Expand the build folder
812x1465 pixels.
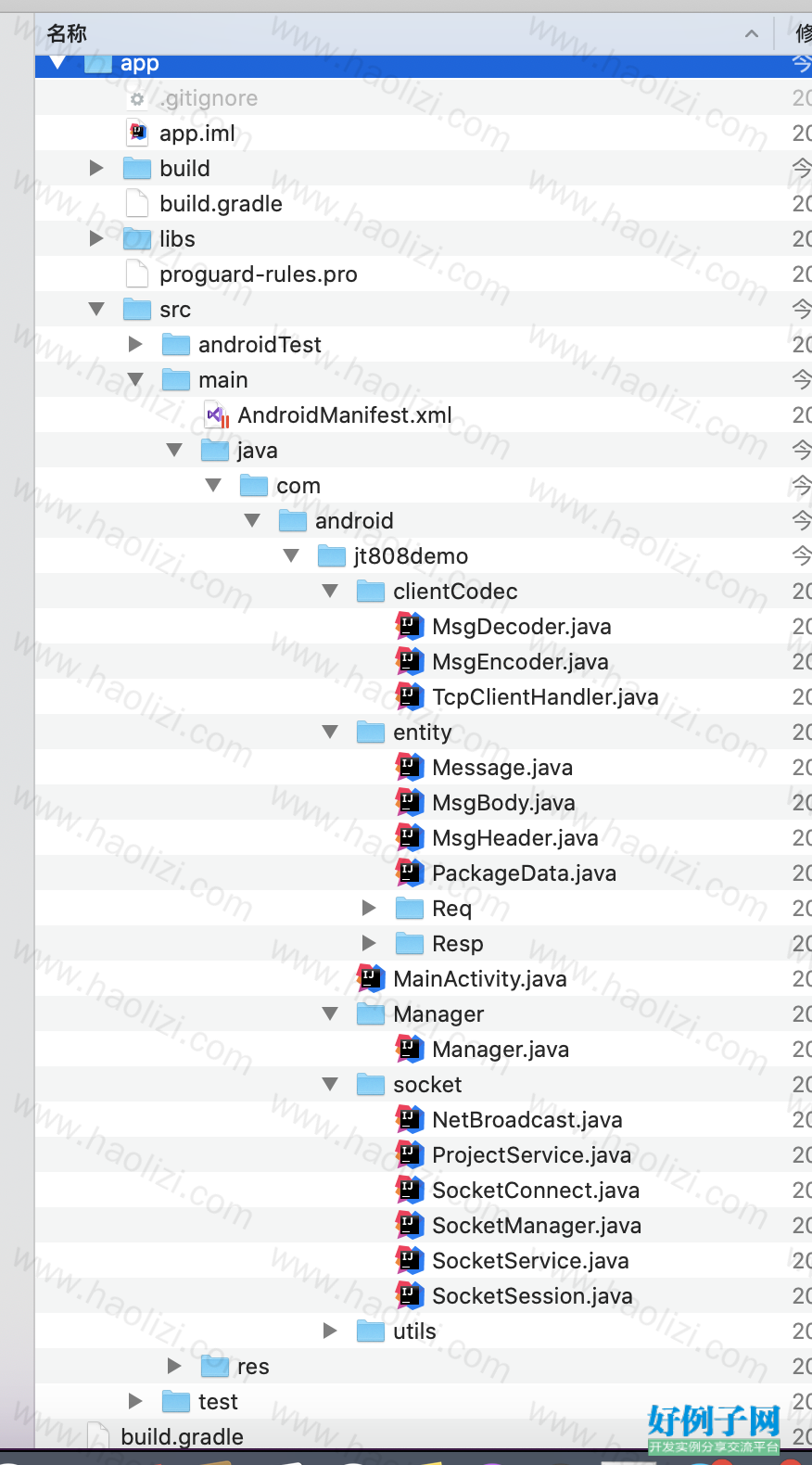[96, 168]
